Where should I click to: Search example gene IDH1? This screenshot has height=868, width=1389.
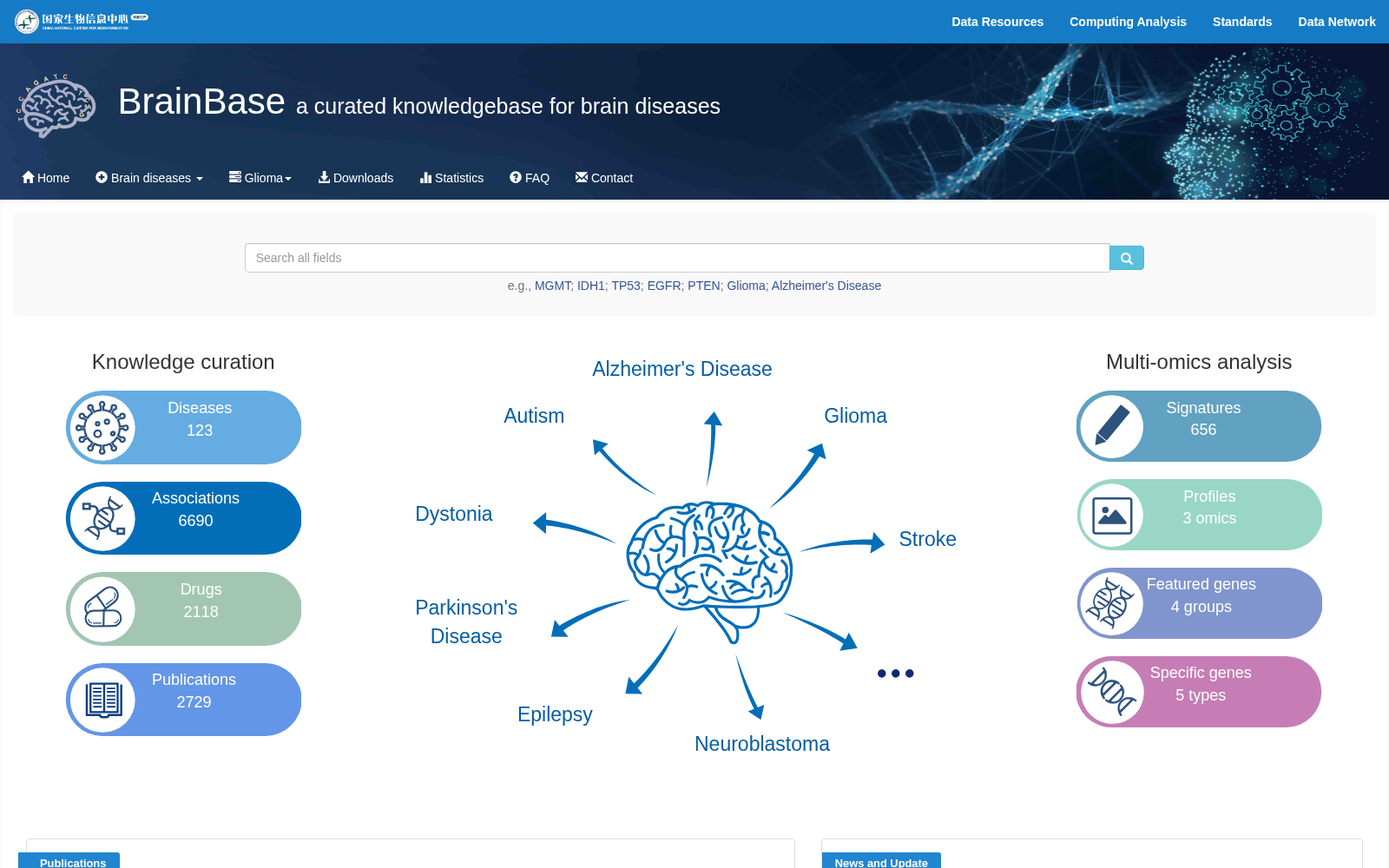[x=590, y=286]
